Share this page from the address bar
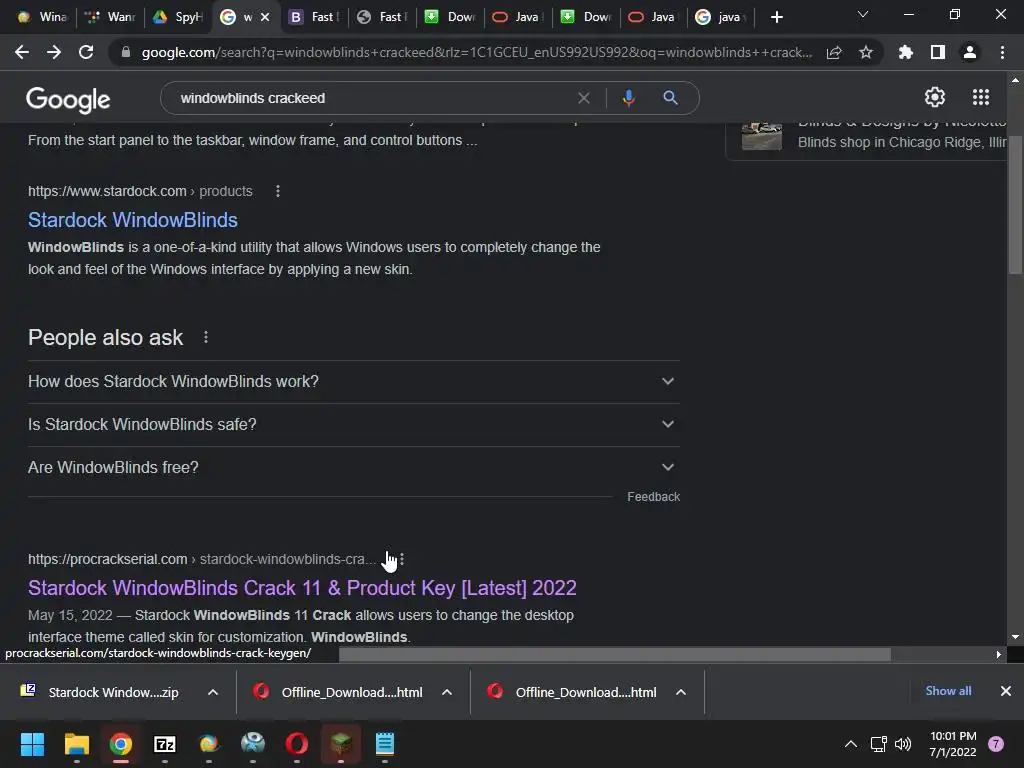1024x768 pixels. point(834,52)
